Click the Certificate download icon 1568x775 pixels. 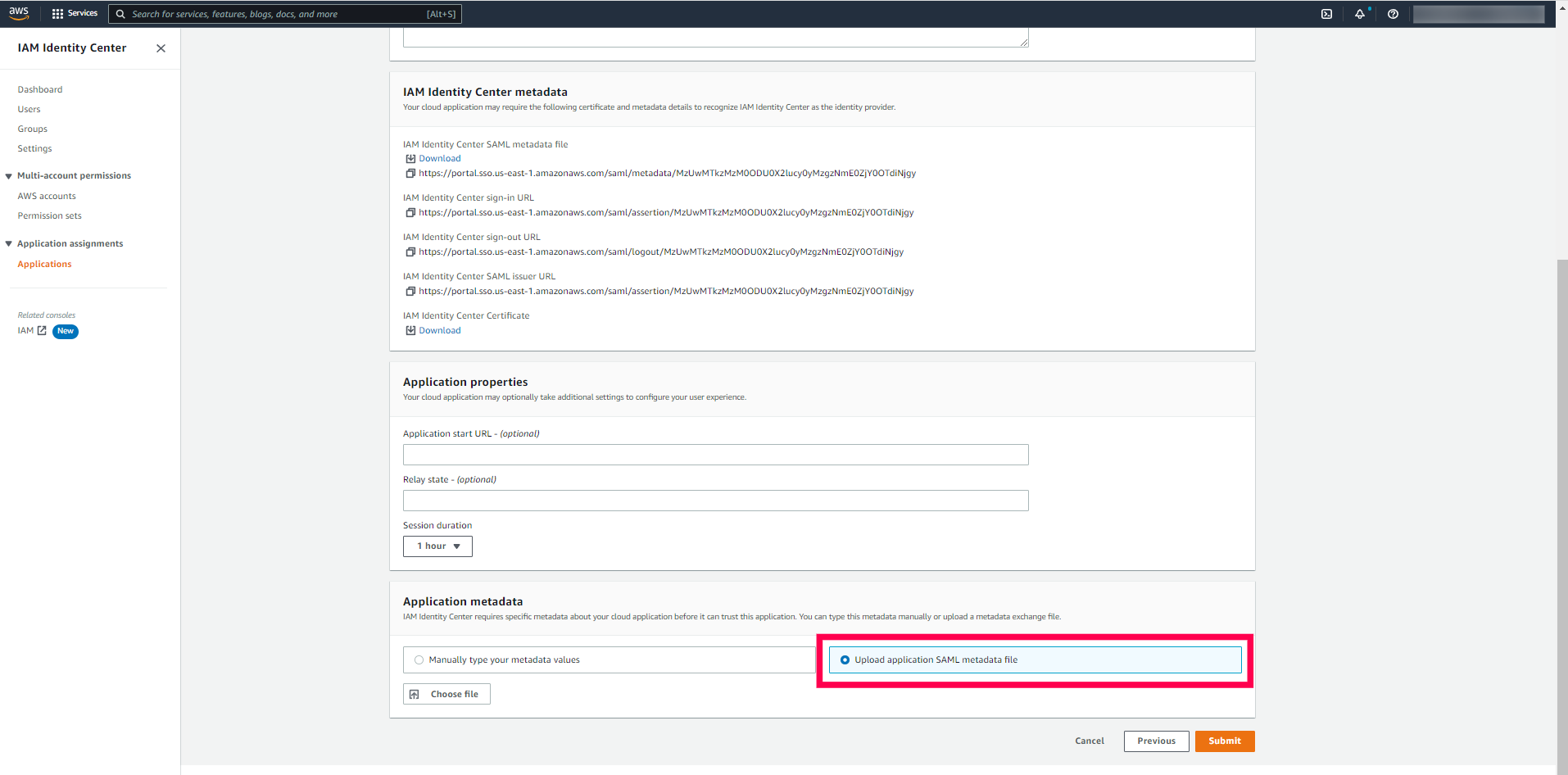tap(410, 331)
